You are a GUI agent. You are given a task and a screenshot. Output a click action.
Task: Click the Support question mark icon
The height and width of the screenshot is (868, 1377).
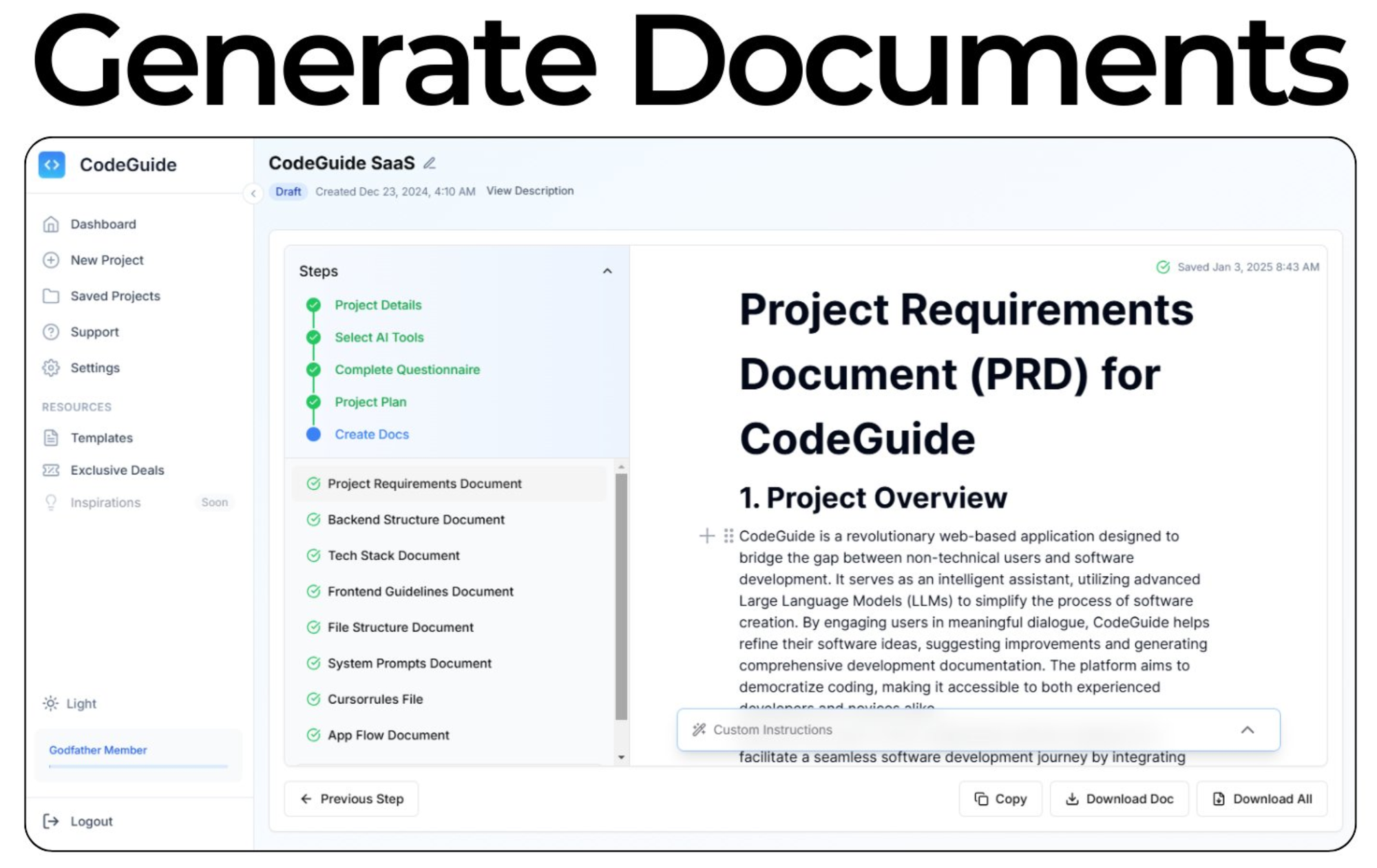51,332
